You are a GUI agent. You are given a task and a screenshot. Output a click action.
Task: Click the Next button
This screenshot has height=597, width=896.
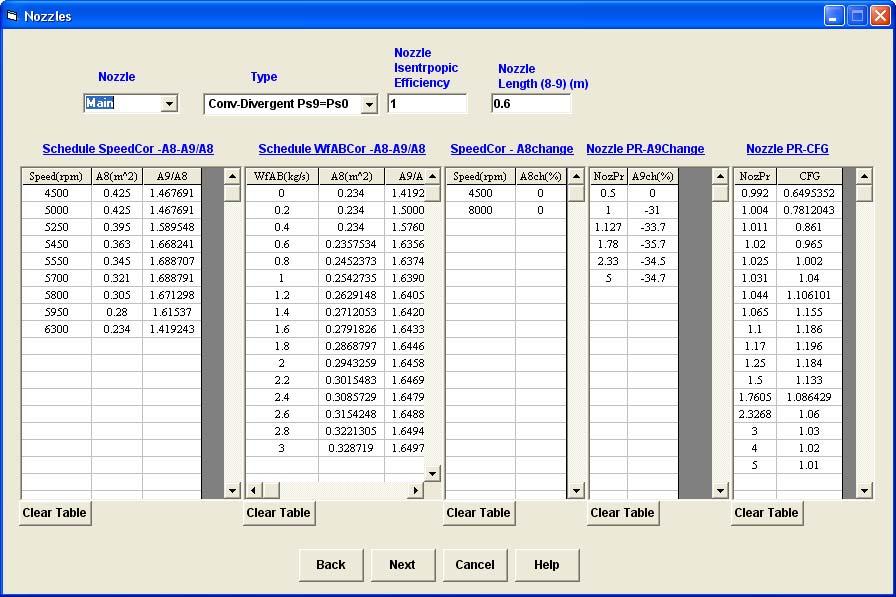pyautogui.click(x=403, y=565)
